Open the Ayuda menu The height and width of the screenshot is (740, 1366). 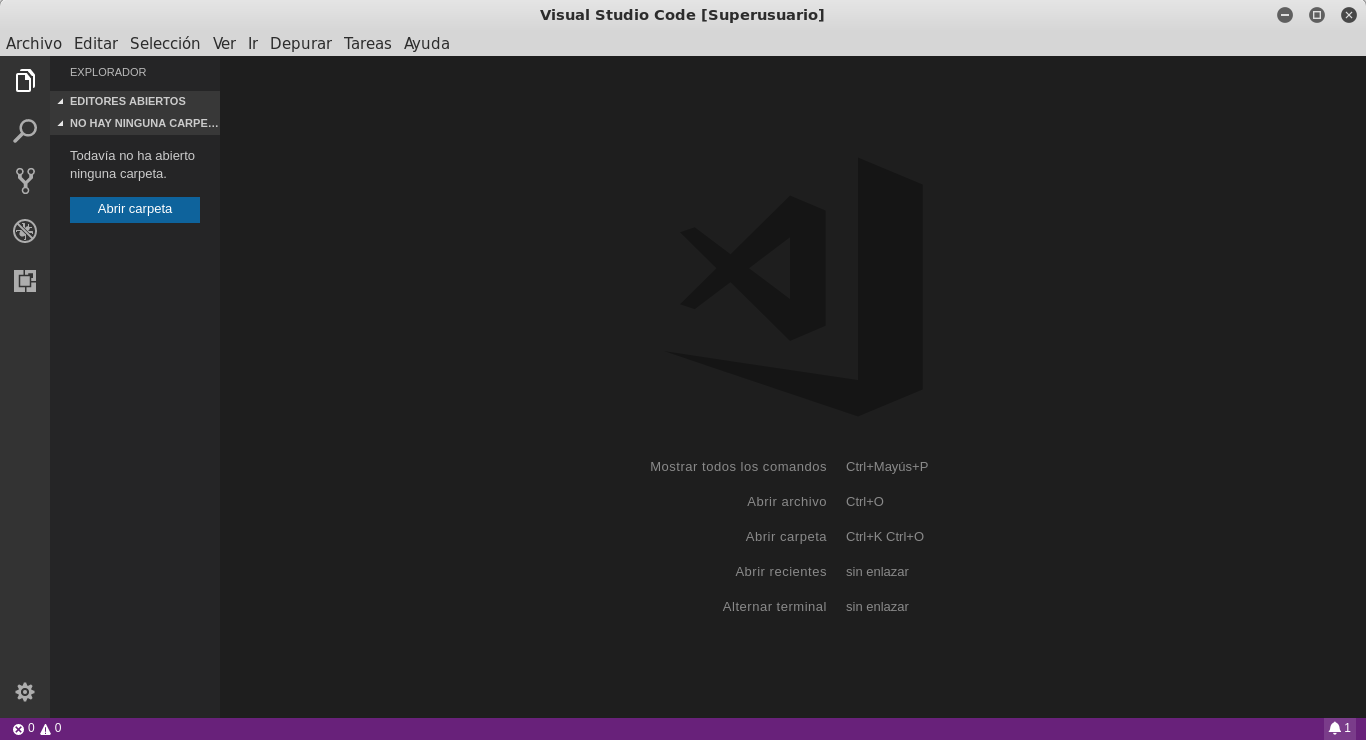(427, 44)
